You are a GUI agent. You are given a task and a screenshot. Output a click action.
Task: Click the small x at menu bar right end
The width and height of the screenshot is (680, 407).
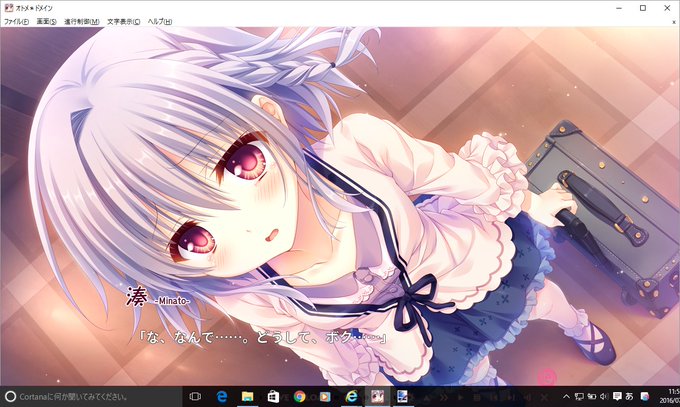(674, 22)
